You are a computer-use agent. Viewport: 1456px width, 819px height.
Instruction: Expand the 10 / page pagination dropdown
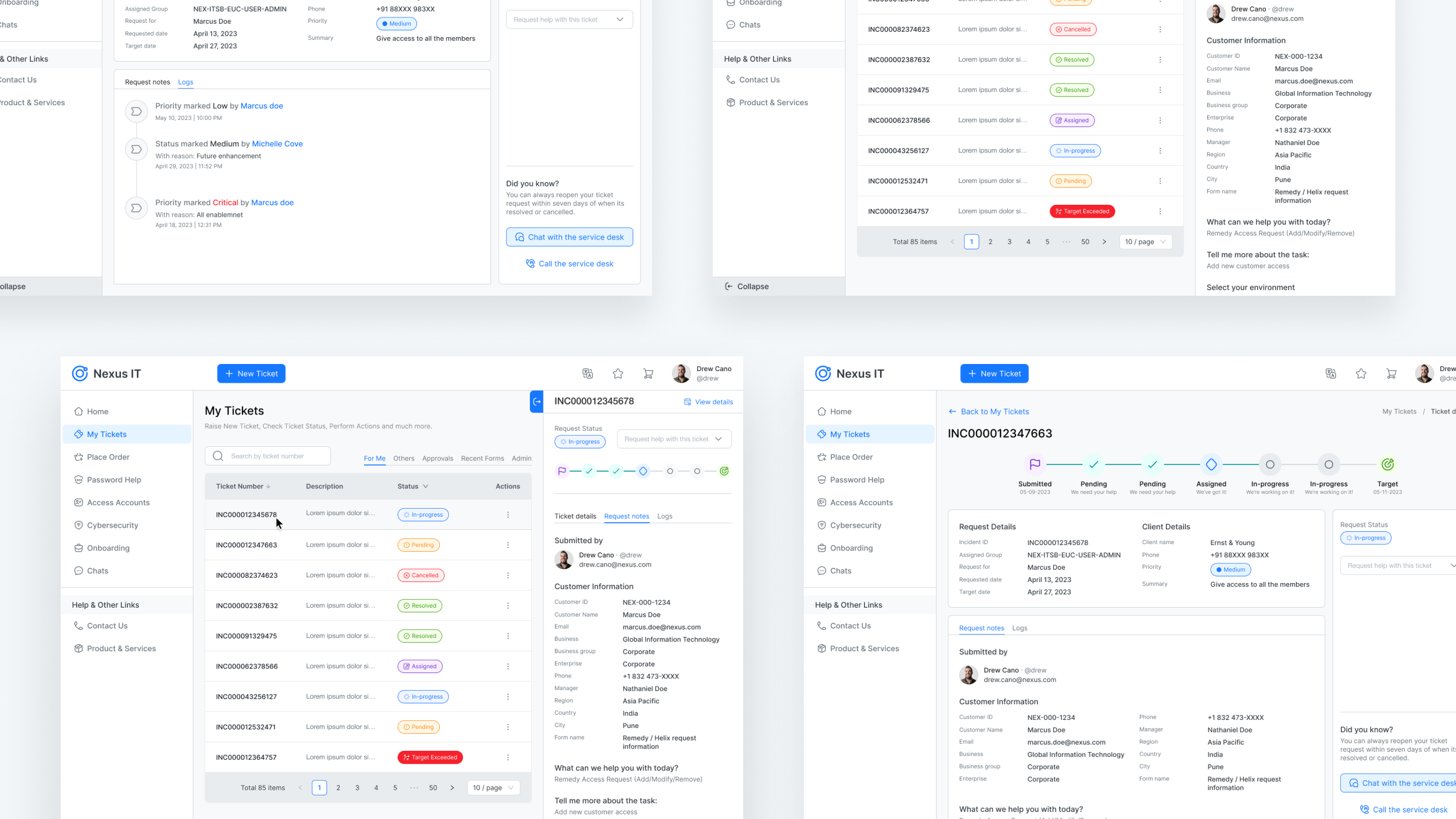493,788
